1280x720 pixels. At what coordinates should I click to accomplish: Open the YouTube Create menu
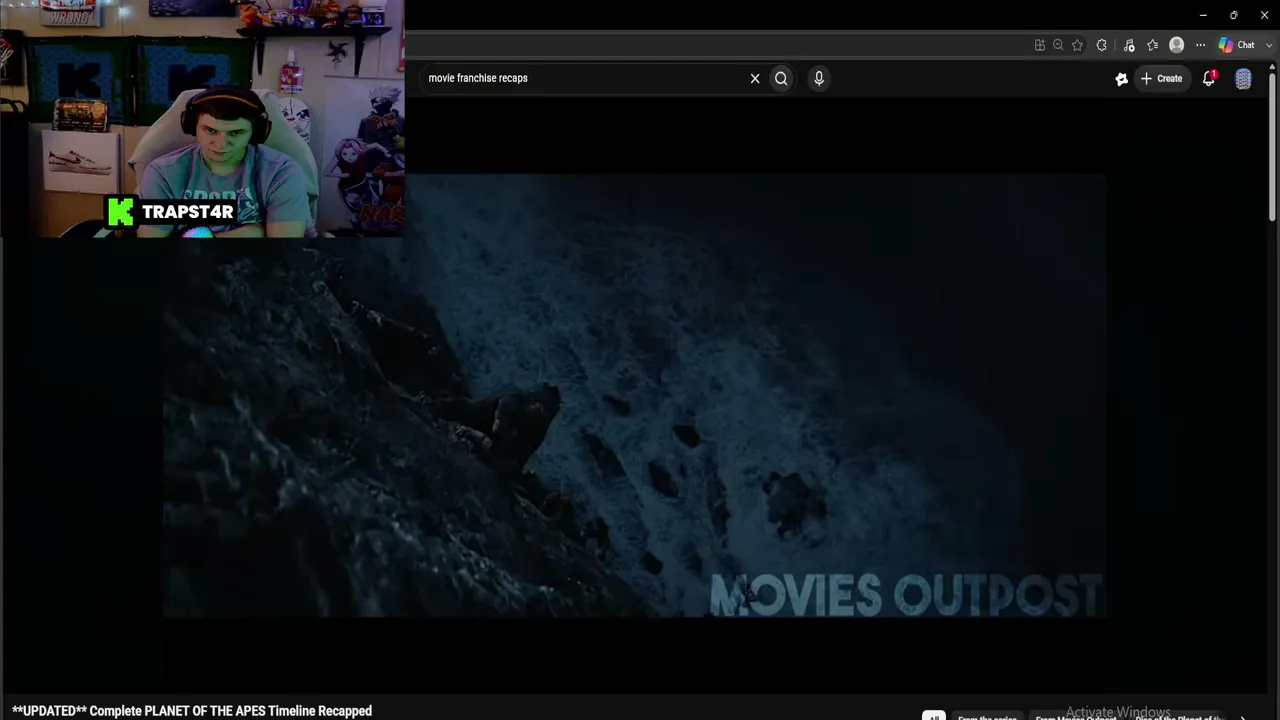(1161, 78)
